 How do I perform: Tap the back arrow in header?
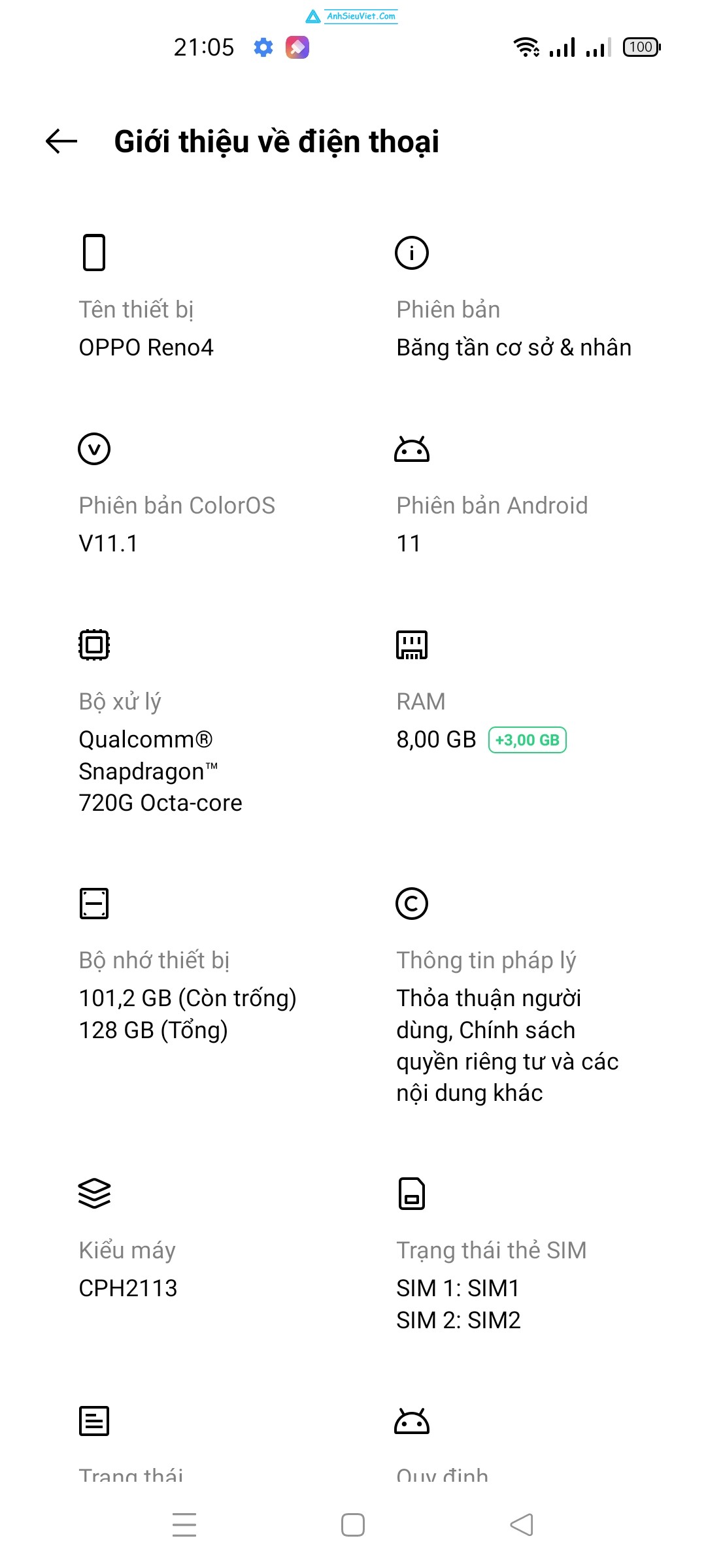coord(61,141)
